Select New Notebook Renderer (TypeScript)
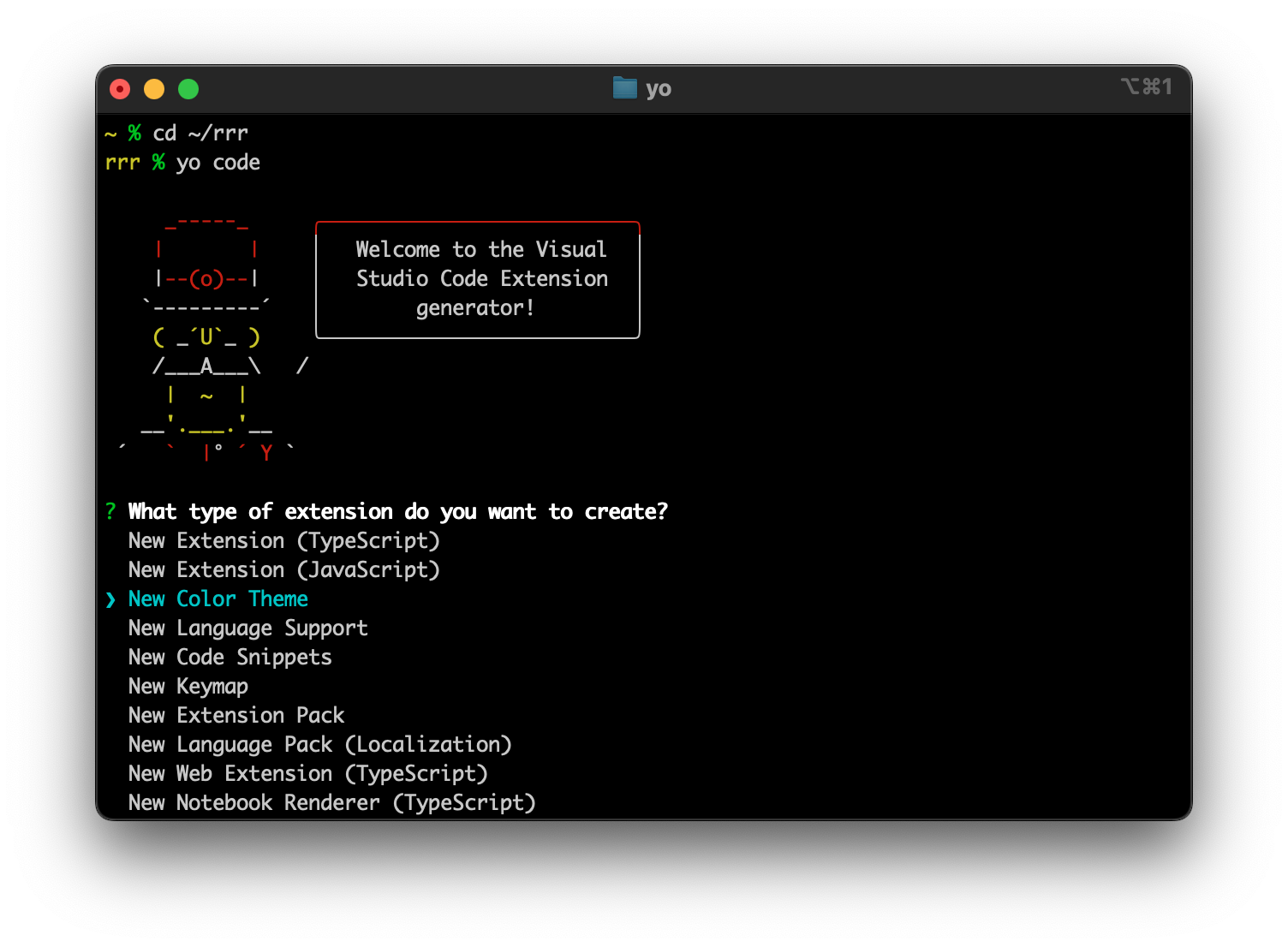1288x947 pixels. pyautogui.click(x=331, y=803)
